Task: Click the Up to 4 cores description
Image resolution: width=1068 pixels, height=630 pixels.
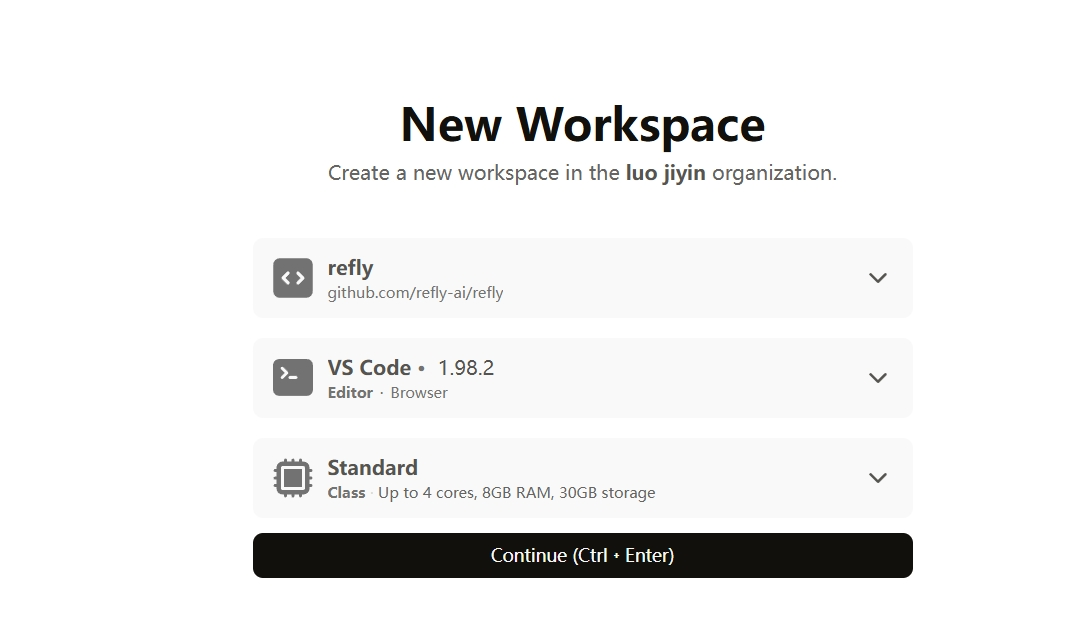Action: 516,492
